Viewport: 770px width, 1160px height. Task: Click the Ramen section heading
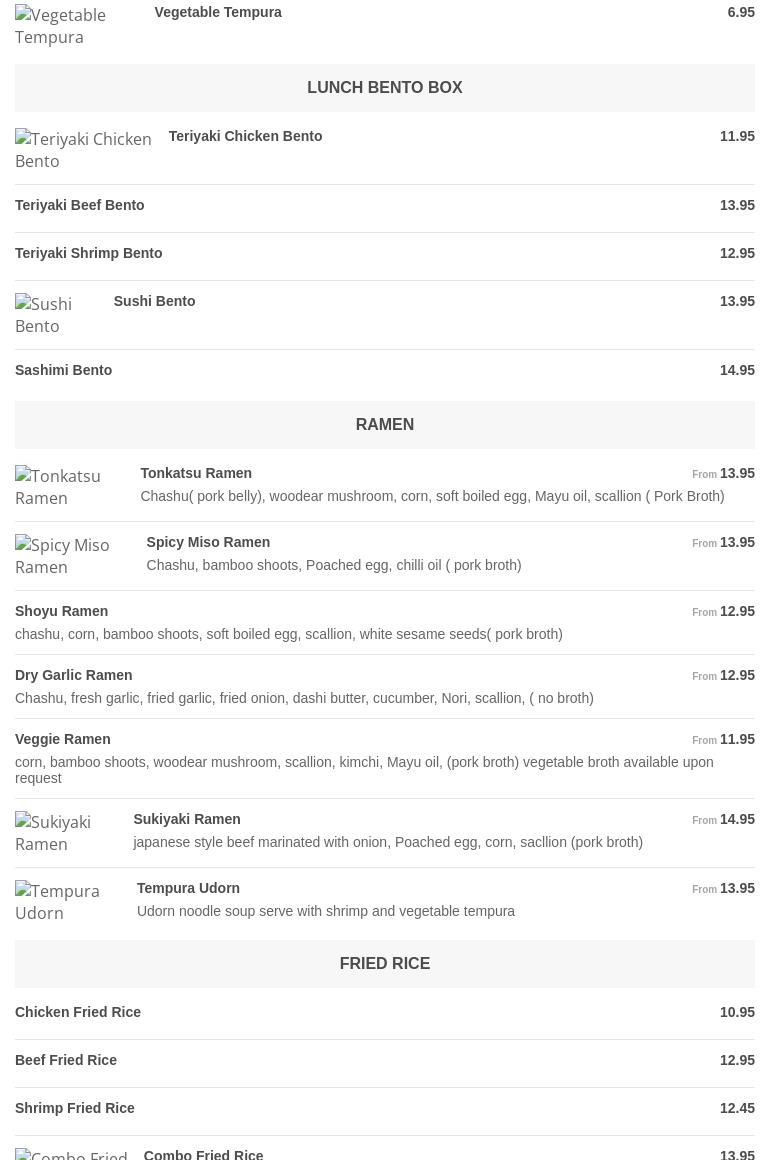(x=385, y=425)
